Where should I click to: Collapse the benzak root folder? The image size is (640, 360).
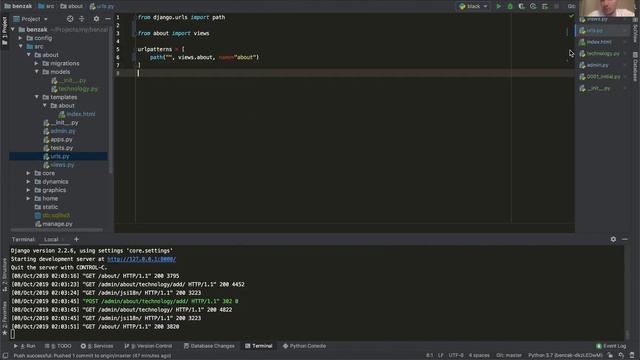pos(13,29)
